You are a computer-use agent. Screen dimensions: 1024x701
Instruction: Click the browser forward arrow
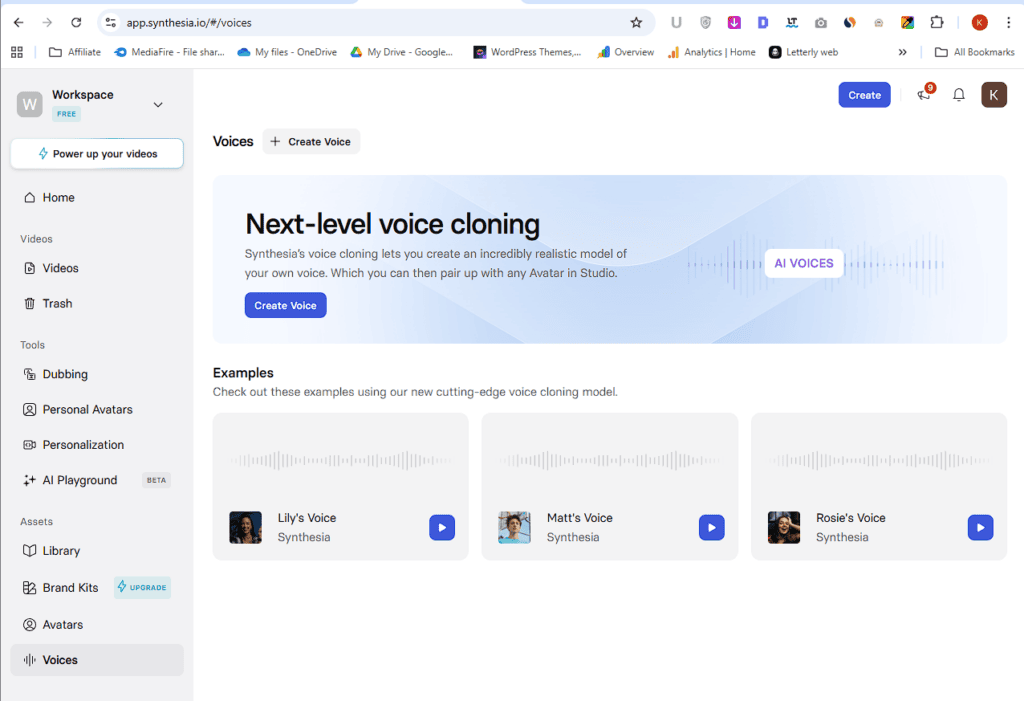tap(47, 22)
